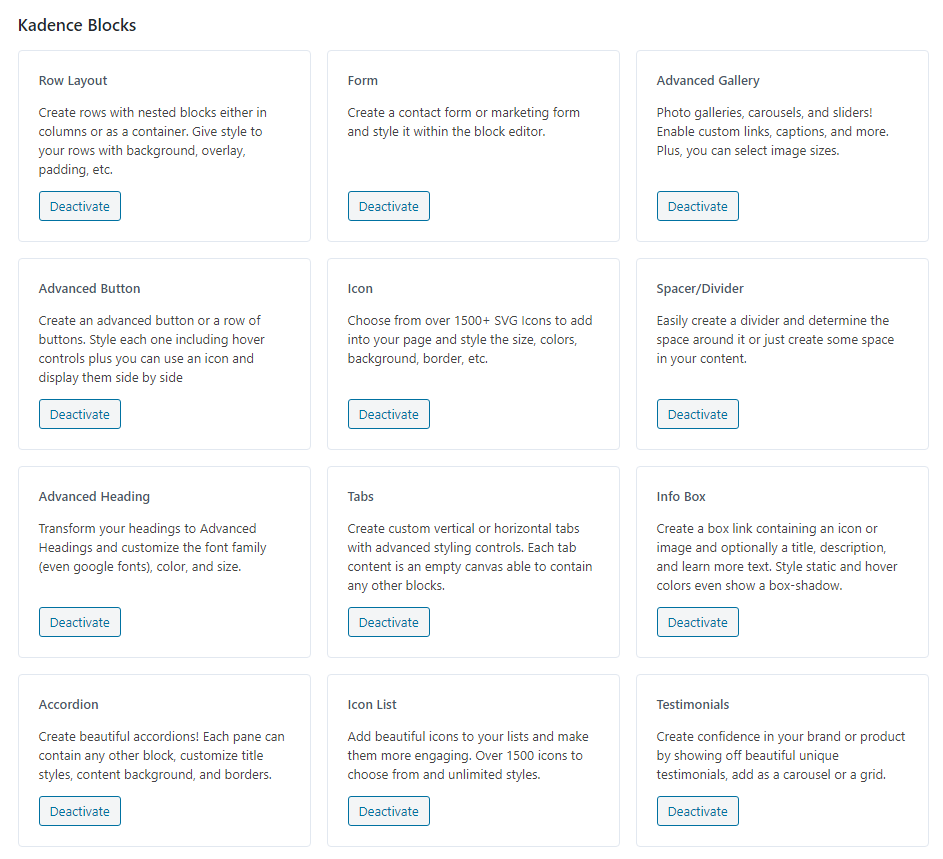This screenshot has height=859, width=943.
Task: Deactivate the Tabs block
Action: point(389,623)
